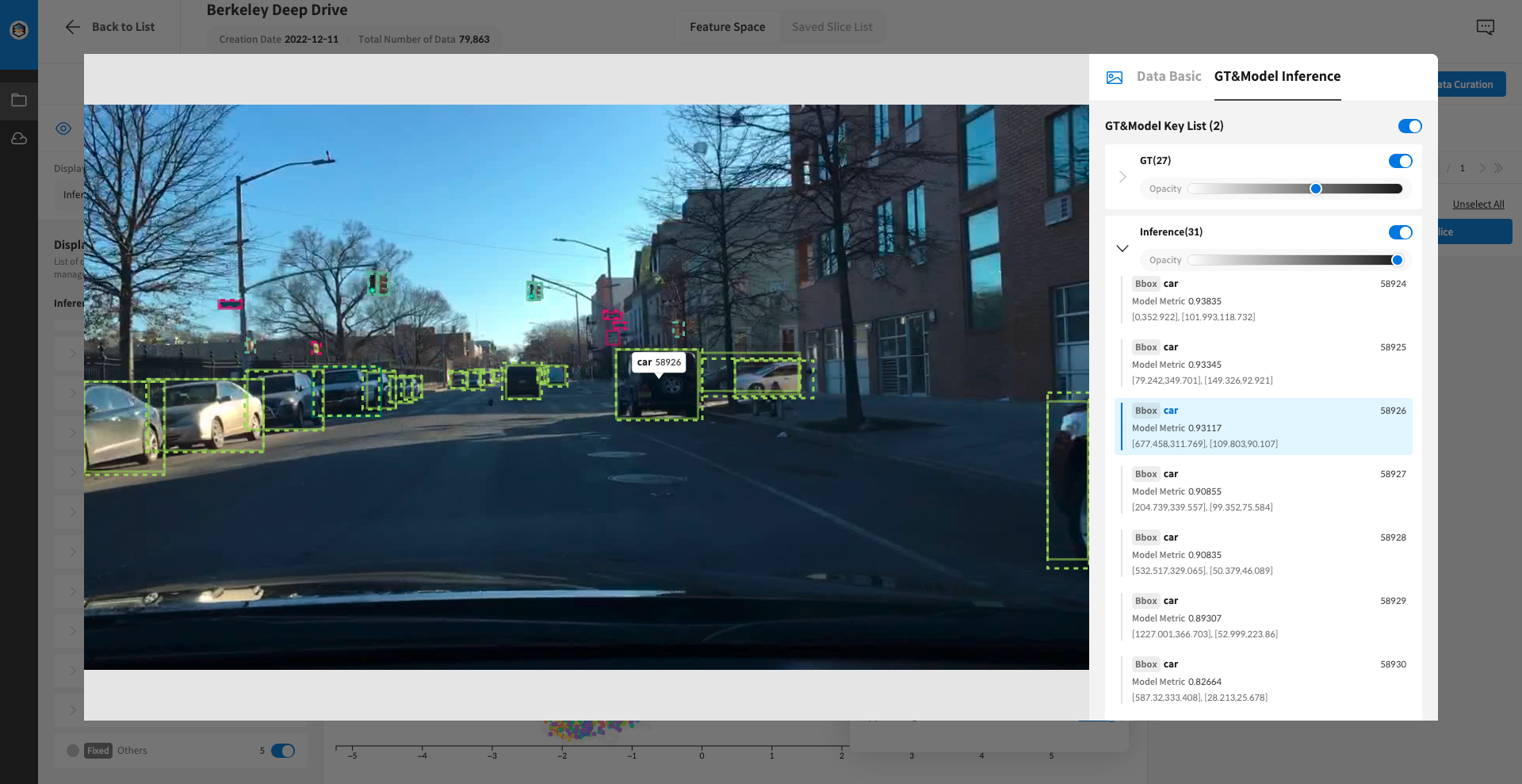Select car bbox entry 58929
Viewport: 1522px width, 784px height.
click(1264, 617)
